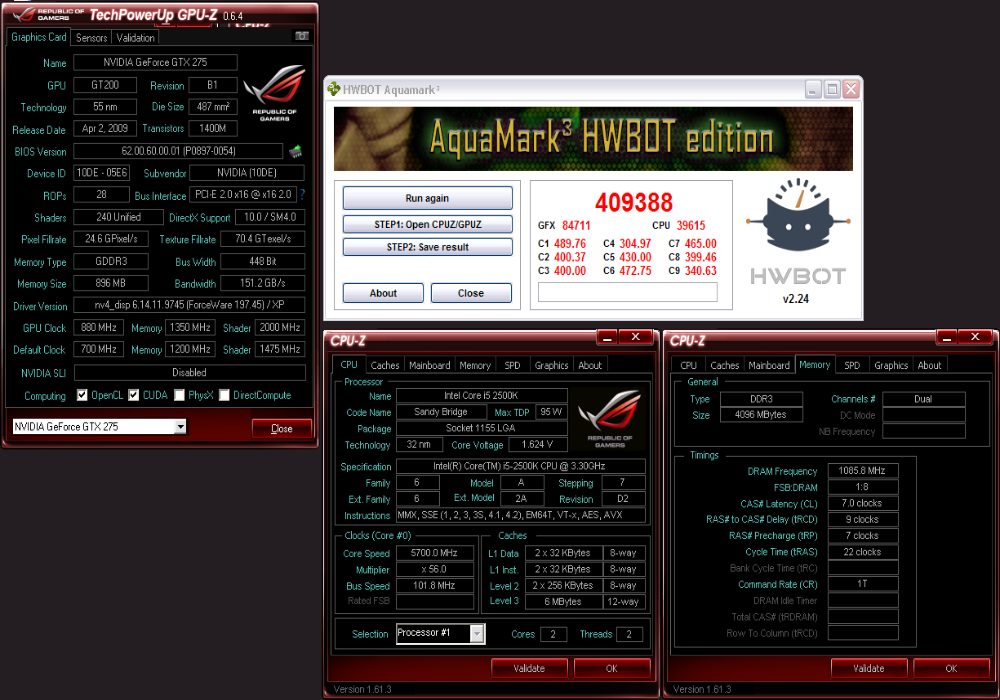1000x700 pixels.
Task: Click the Specification field in CPU-Z
Action: pyautogui.click(x=520, y=466)
